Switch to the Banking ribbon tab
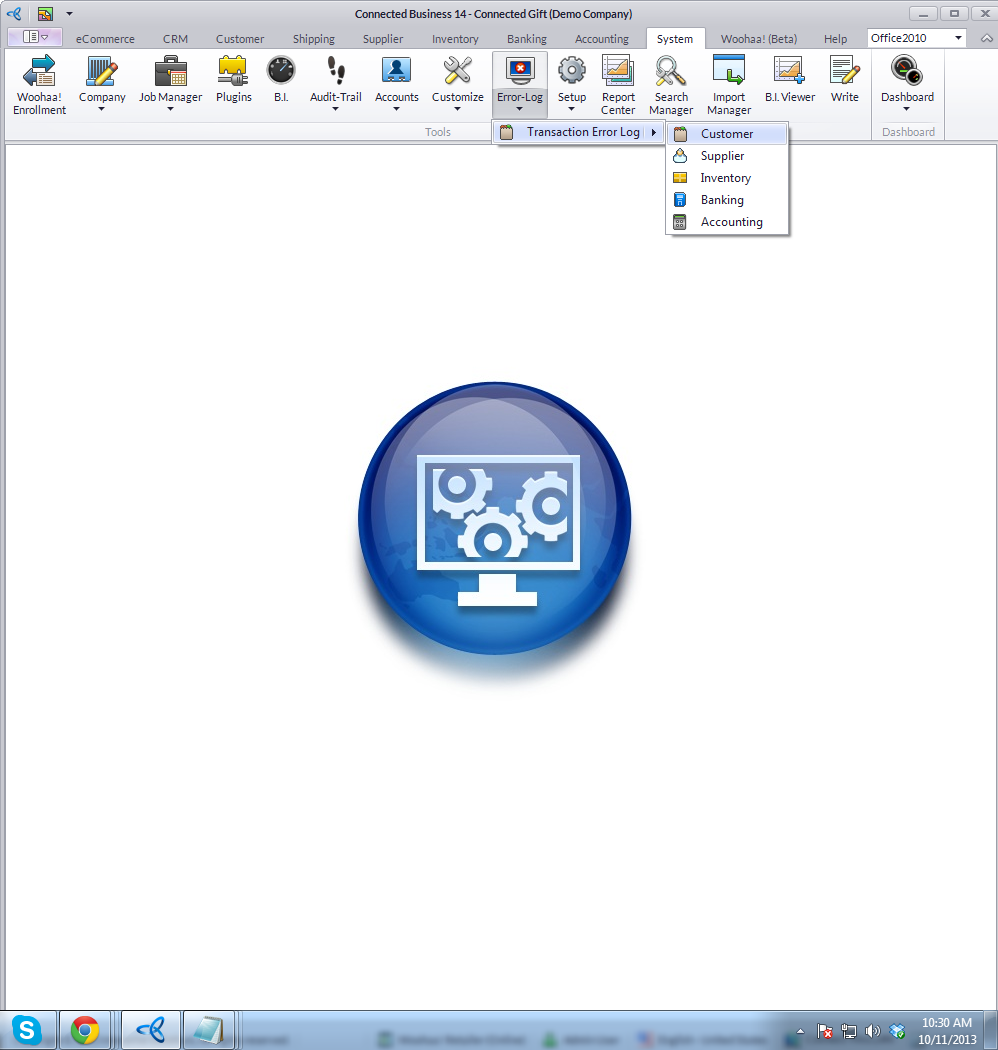Screen dimensions: 998x1050 pyautogui.click(x=526, y=39)
